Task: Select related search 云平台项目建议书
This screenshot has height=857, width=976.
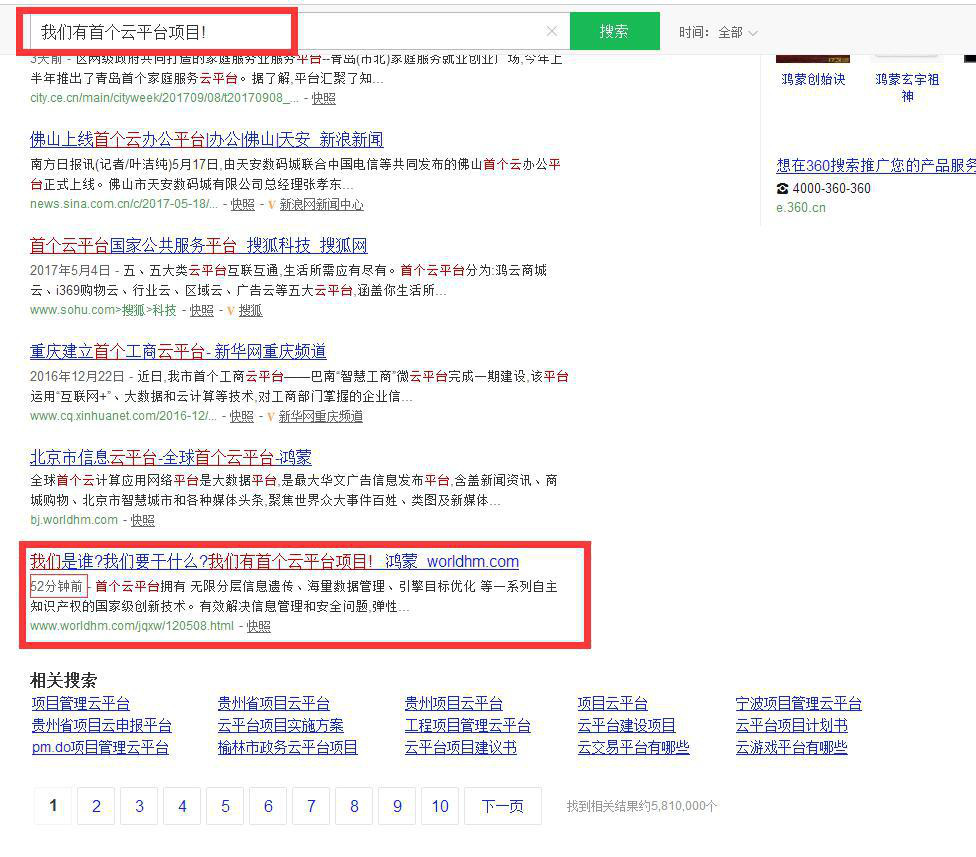Action: [461, 747]
